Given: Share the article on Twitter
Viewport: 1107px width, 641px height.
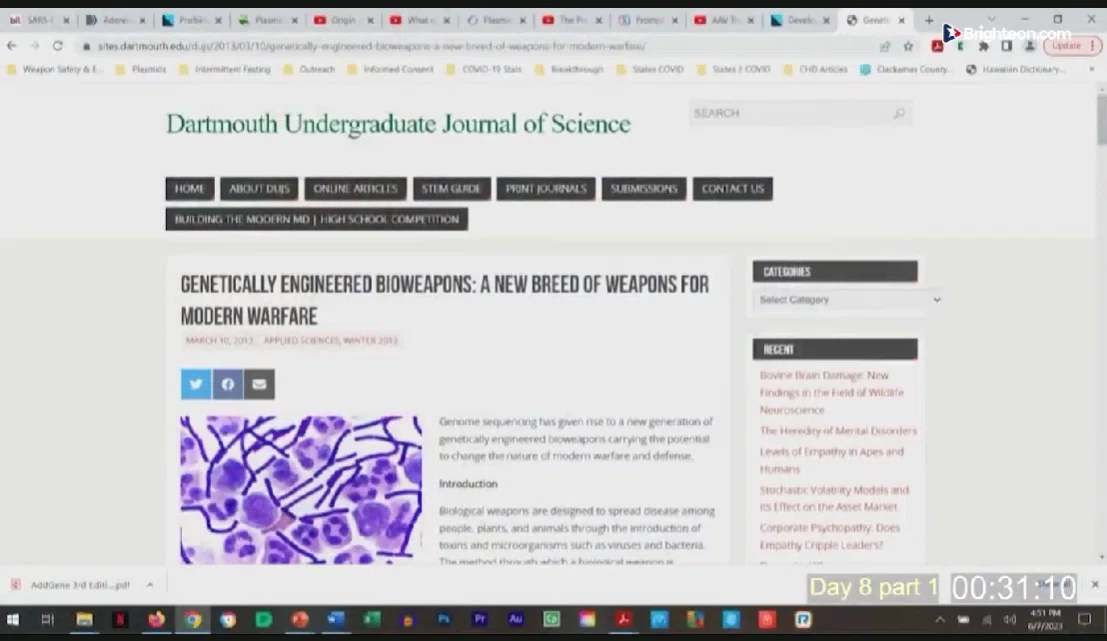Looking at the screenshot, I should coord(196,384).
